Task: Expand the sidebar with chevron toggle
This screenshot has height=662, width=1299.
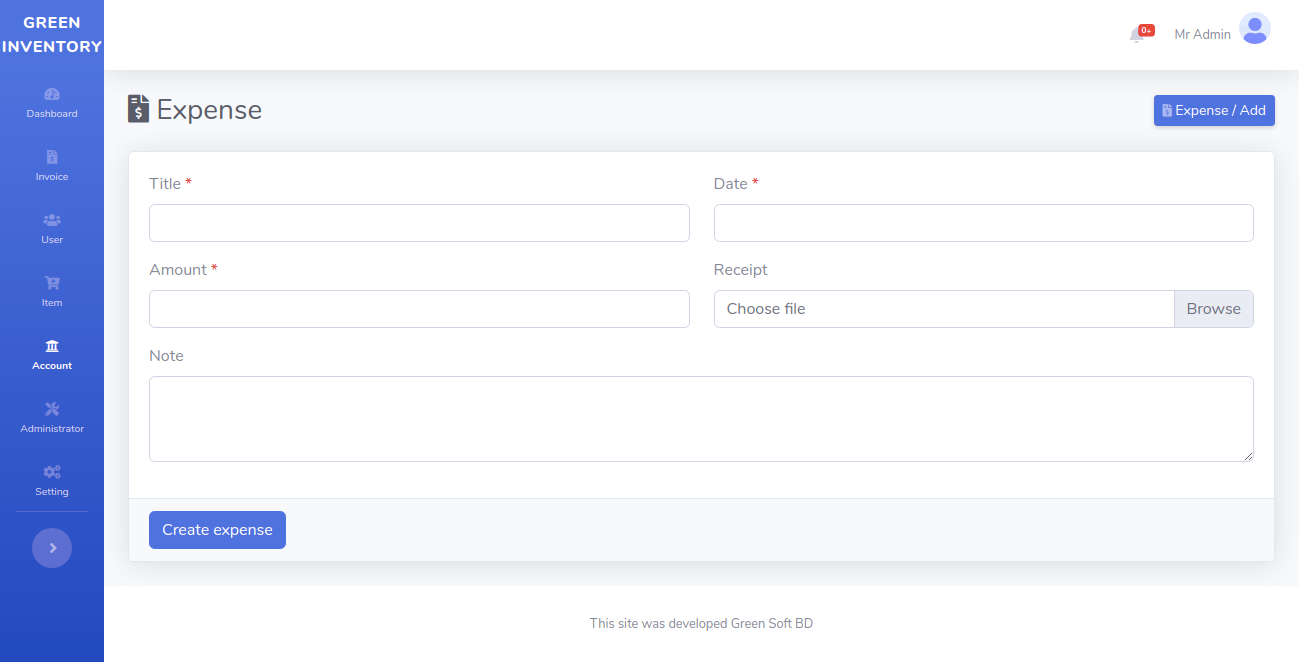Action: click(52, 548)
